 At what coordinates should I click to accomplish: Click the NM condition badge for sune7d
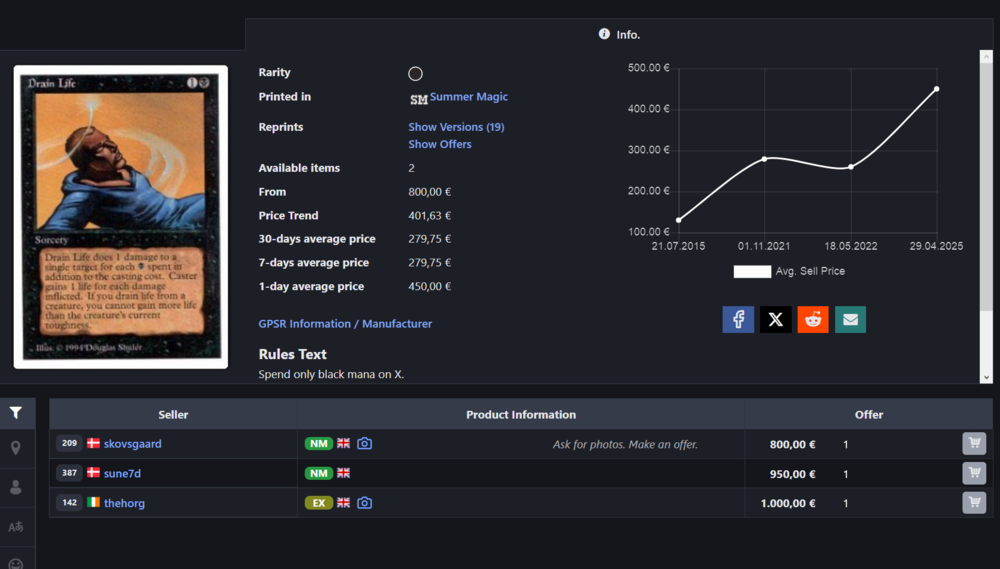(319, 473)
